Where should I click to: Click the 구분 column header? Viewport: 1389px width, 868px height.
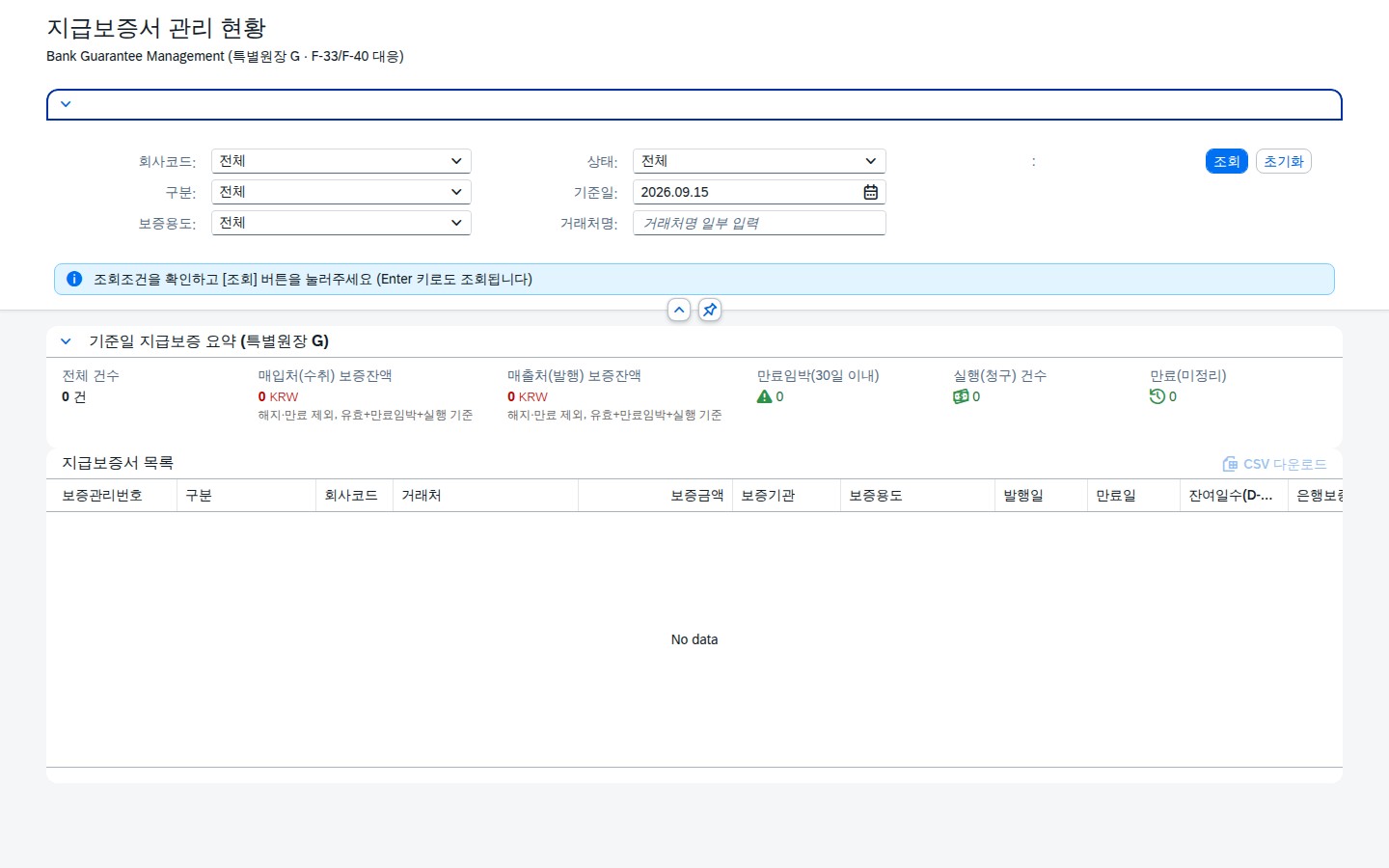247,496
